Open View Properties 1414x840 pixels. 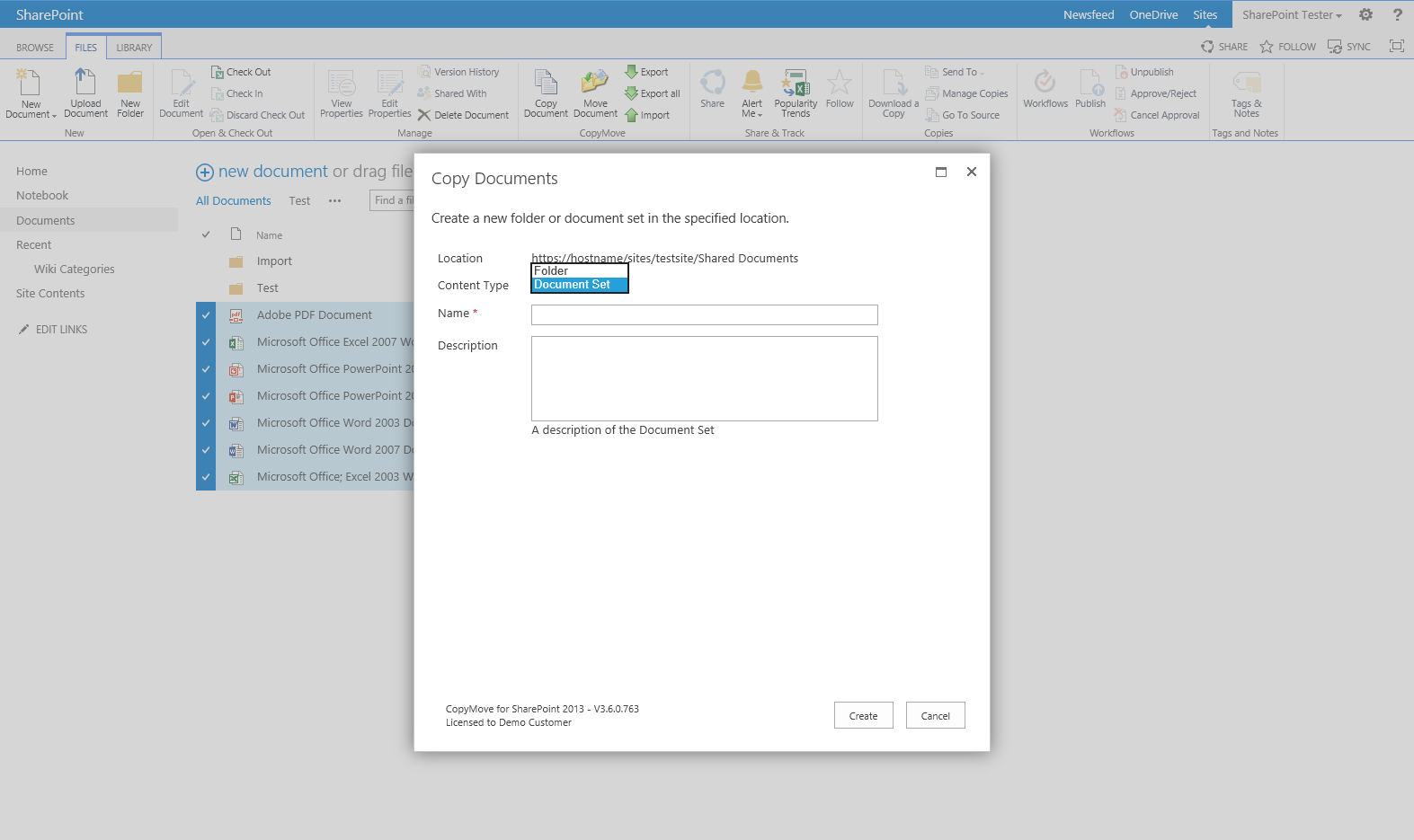click(x=342, y=93)
